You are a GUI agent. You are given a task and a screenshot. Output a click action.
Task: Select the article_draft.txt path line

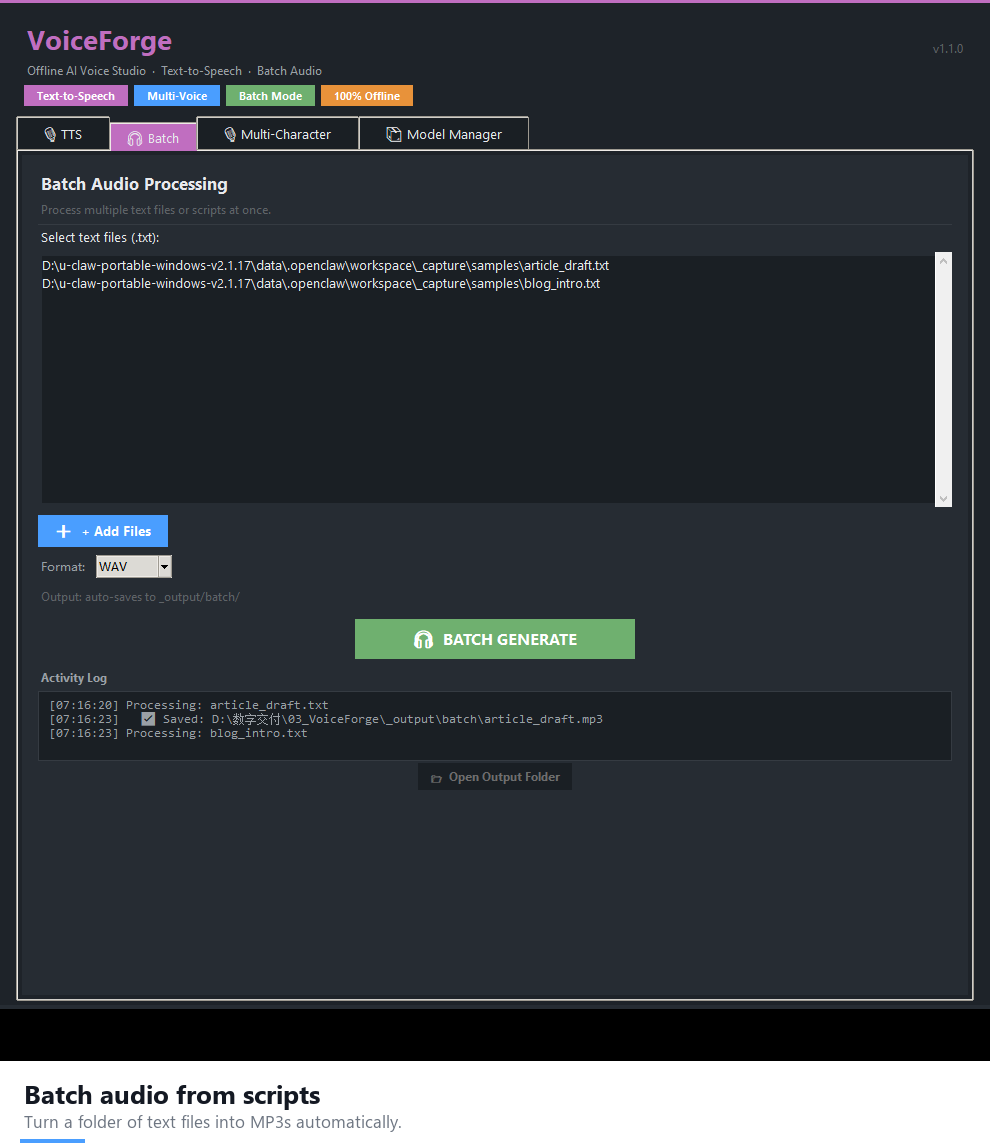326,266
